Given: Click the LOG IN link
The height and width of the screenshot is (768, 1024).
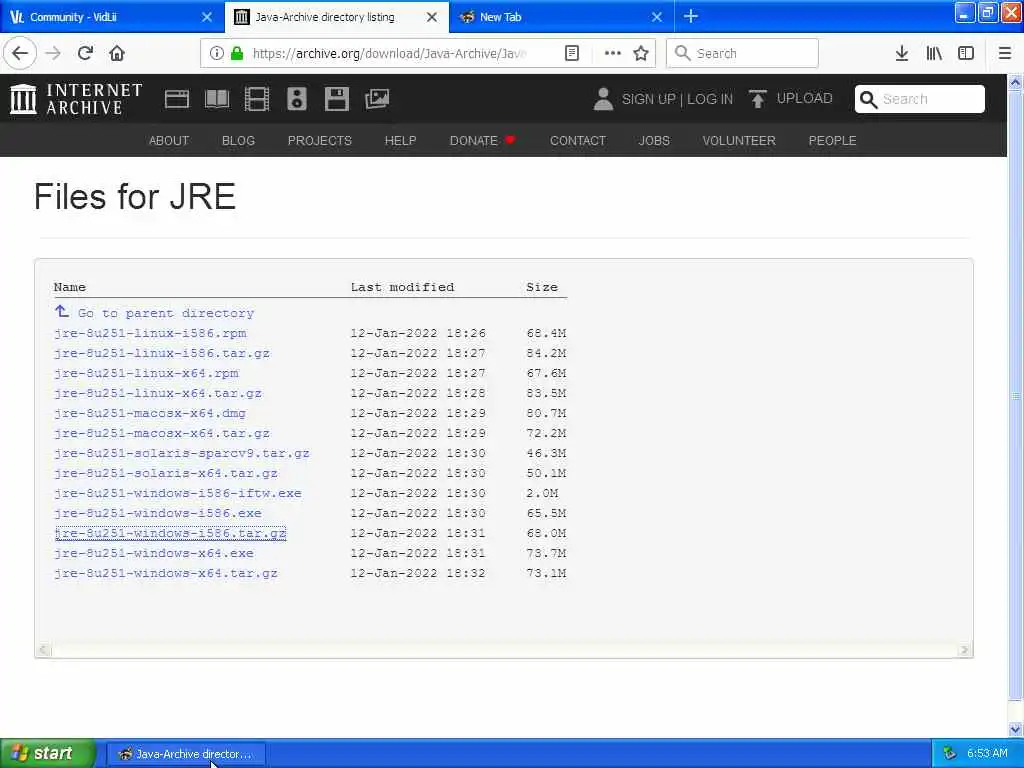Looking at the screenshot, I should pos(710,99).
